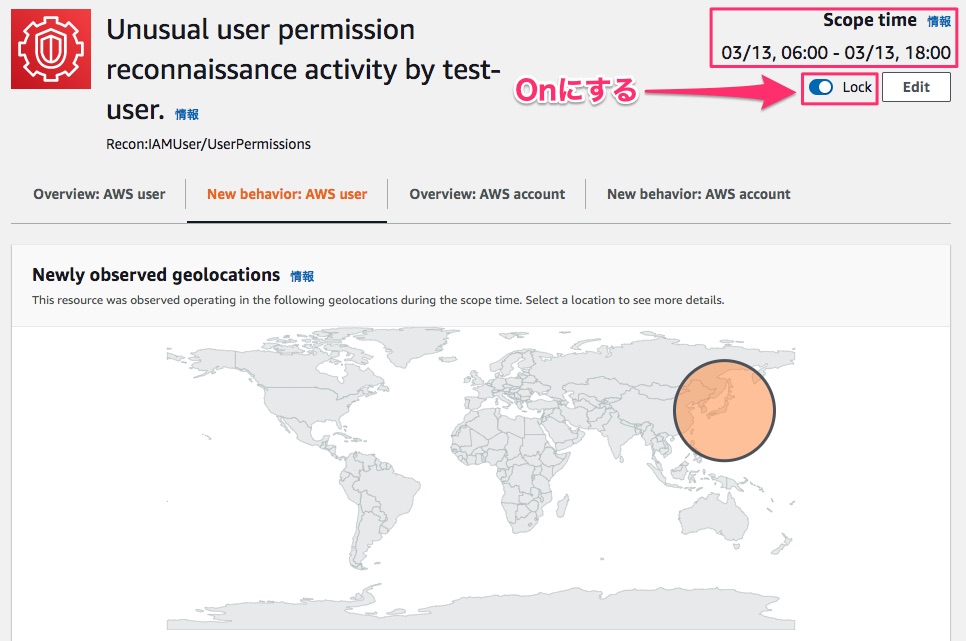Open 情報 link beside Newly observed geolocations
Screen dimensions: 966x641
302,276
